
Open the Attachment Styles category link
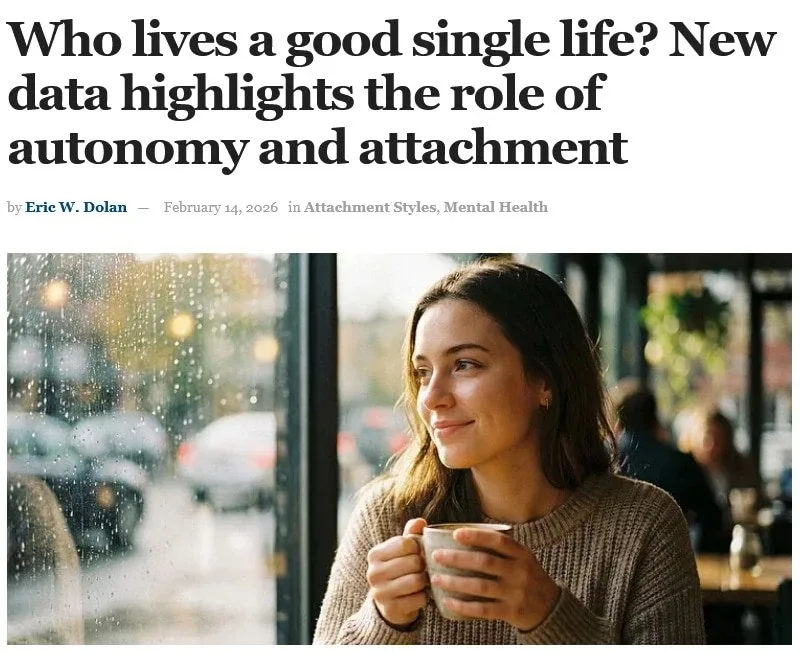369,207
